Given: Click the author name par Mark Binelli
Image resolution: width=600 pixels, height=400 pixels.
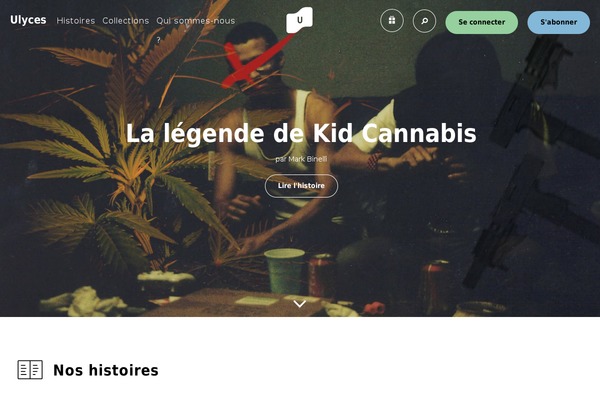Looking at the screenshot, I should tap(301, 159).
